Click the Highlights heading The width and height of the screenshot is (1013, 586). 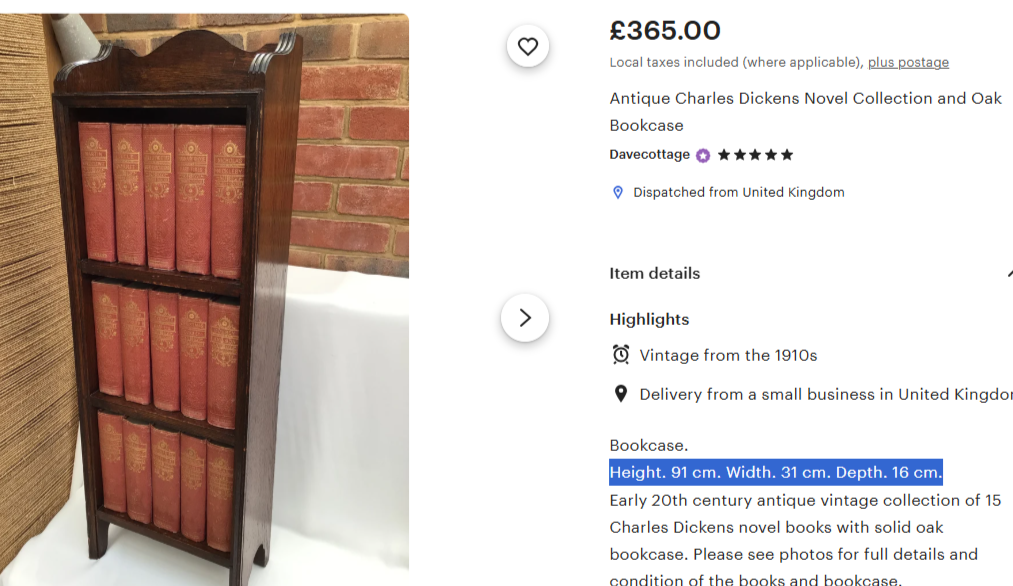click(649, 319)
